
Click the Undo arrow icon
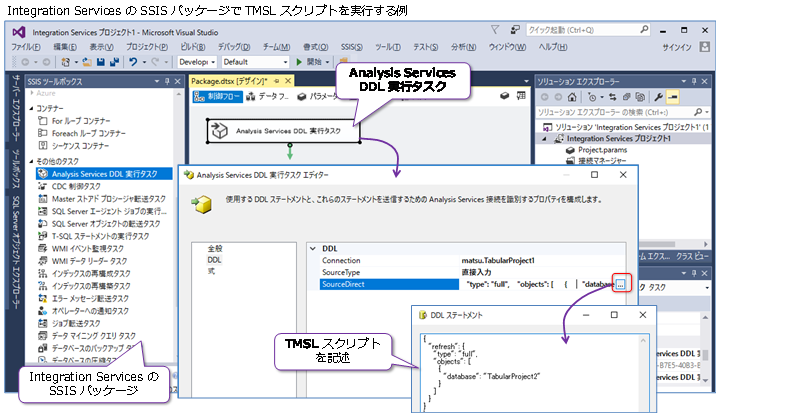click(x=133, y=62)
